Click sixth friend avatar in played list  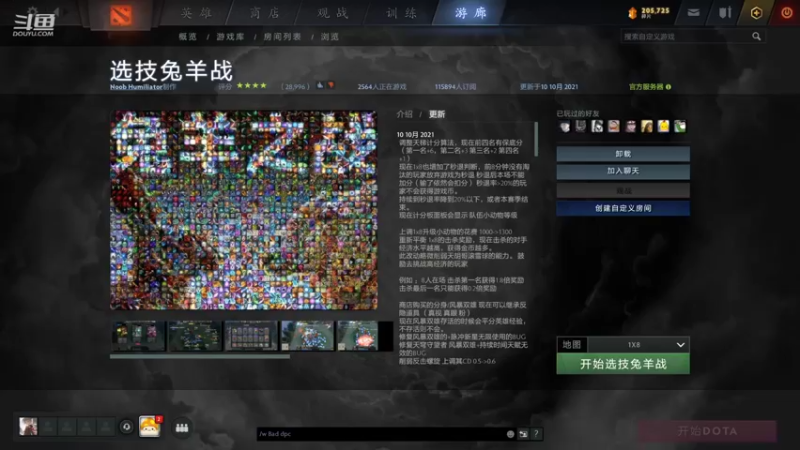(x=647, y=126)
